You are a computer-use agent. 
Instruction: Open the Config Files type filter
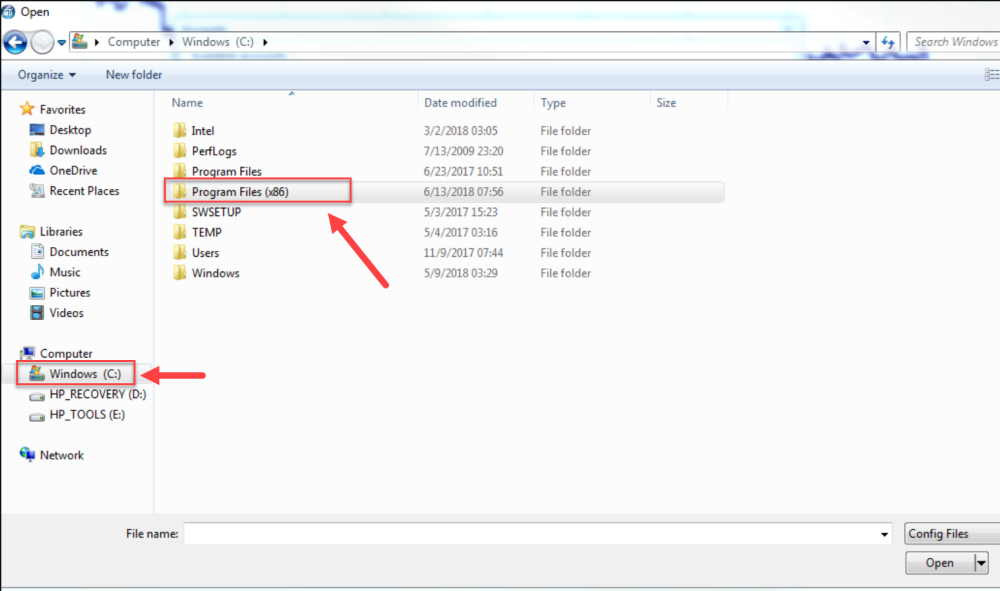(x=952, y=534)
